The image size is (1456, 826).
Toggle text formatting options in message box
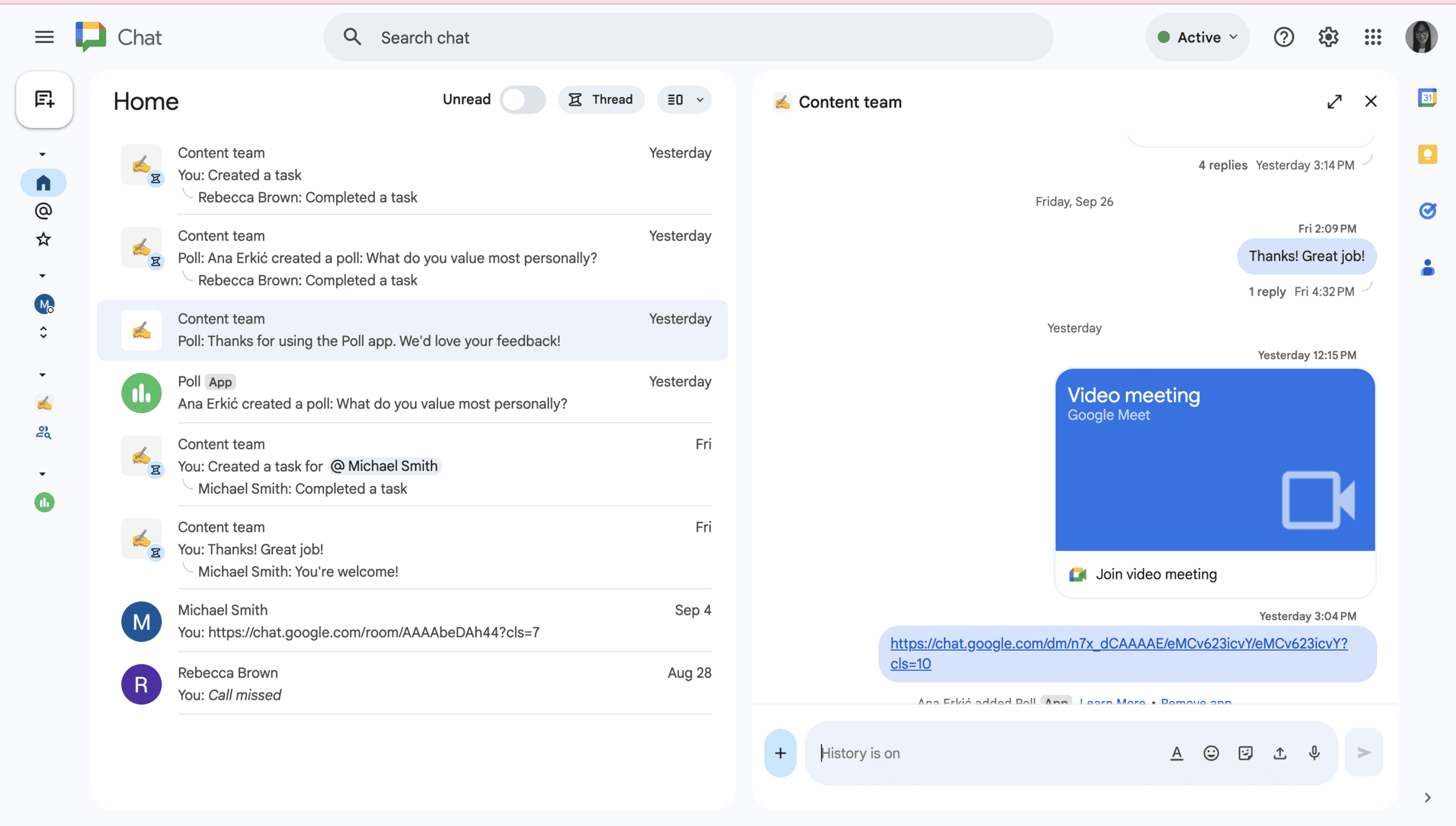tap(1176, 753)
